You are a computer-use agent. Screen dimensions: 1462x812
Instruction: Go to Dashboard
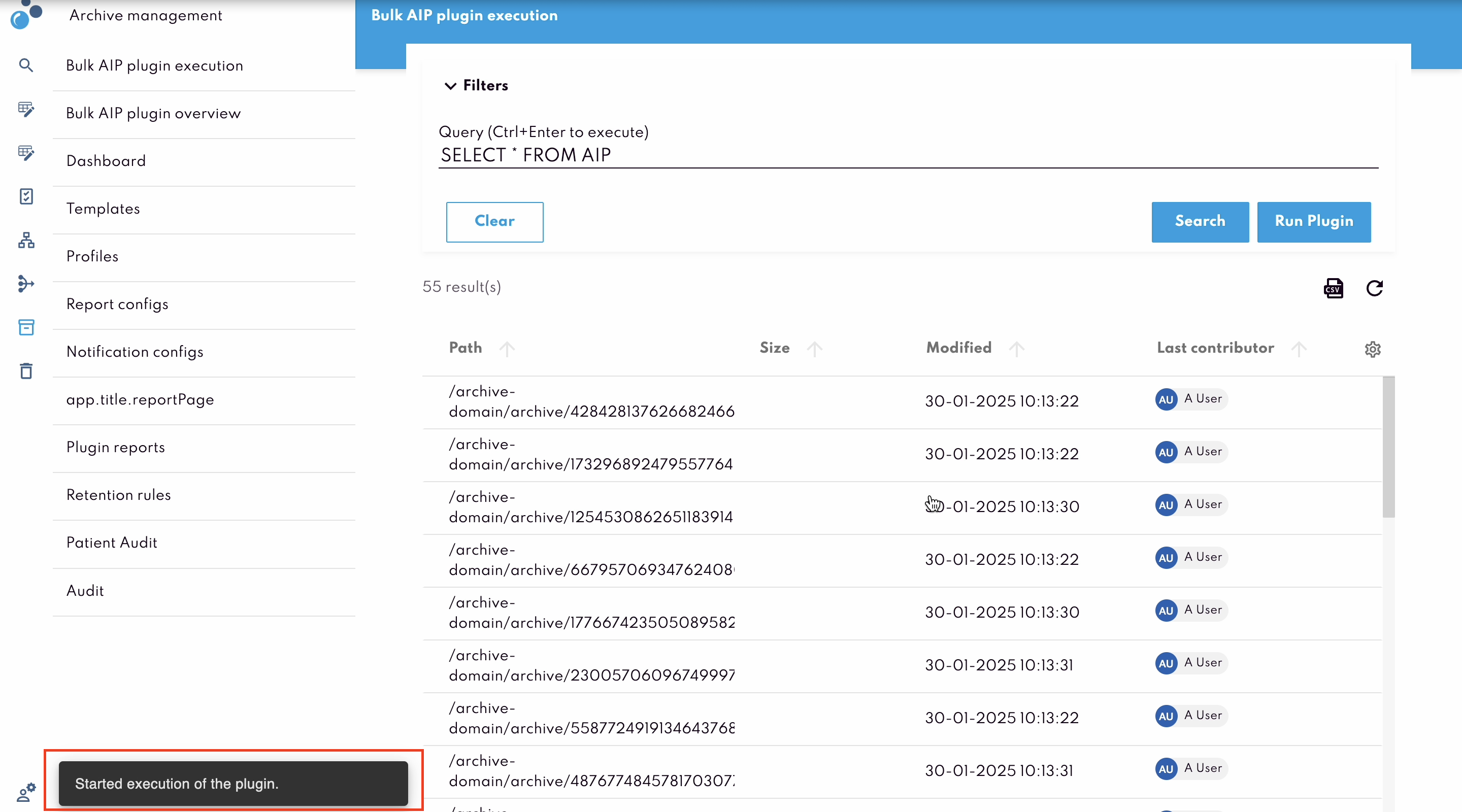204,161
